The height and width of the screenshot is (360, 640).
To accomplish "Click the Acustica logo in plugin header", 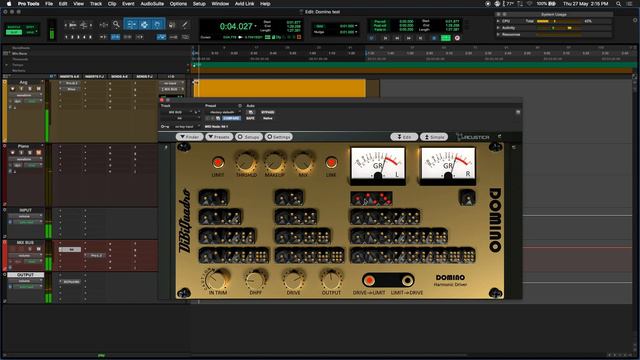I will point(473,137).
